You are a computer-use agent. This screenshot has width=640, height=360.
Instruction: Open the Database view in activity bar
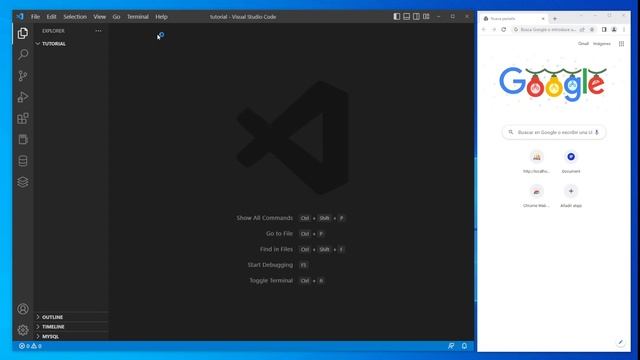[x=23, y=161]
